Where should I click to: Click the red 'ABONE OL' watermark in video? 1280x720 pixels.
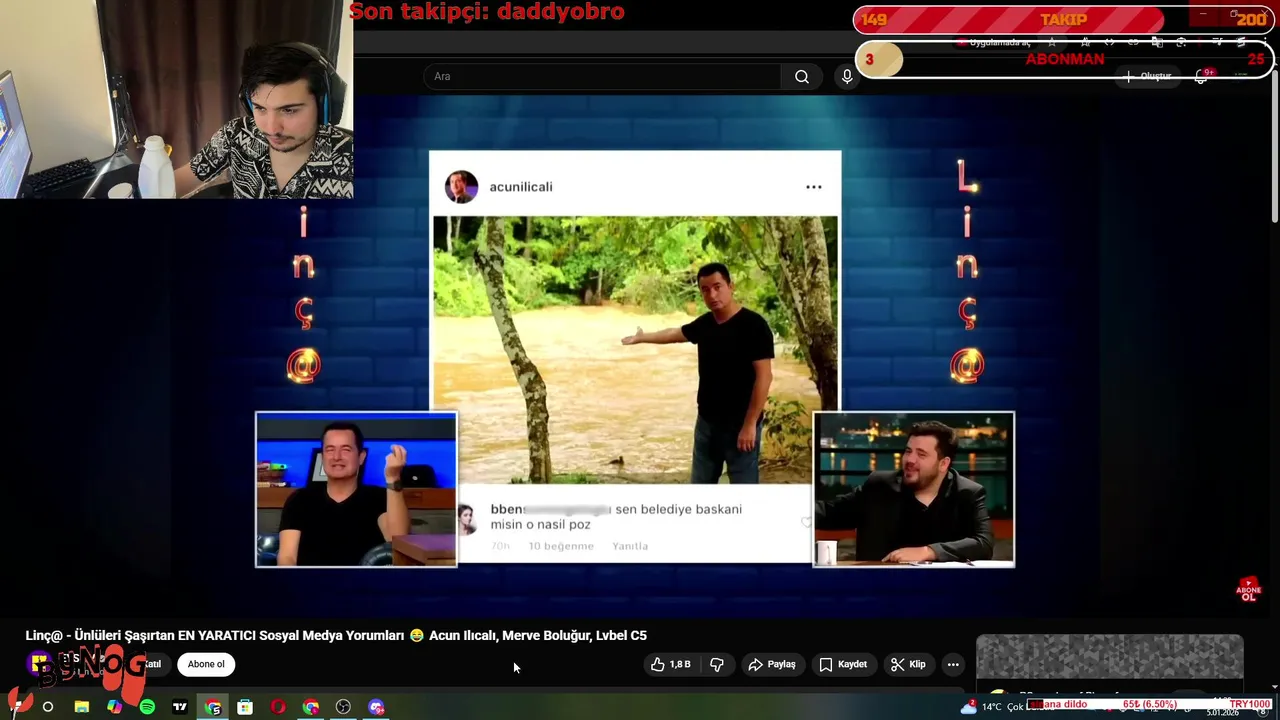pyautogui.click(x=1248, y=589)
